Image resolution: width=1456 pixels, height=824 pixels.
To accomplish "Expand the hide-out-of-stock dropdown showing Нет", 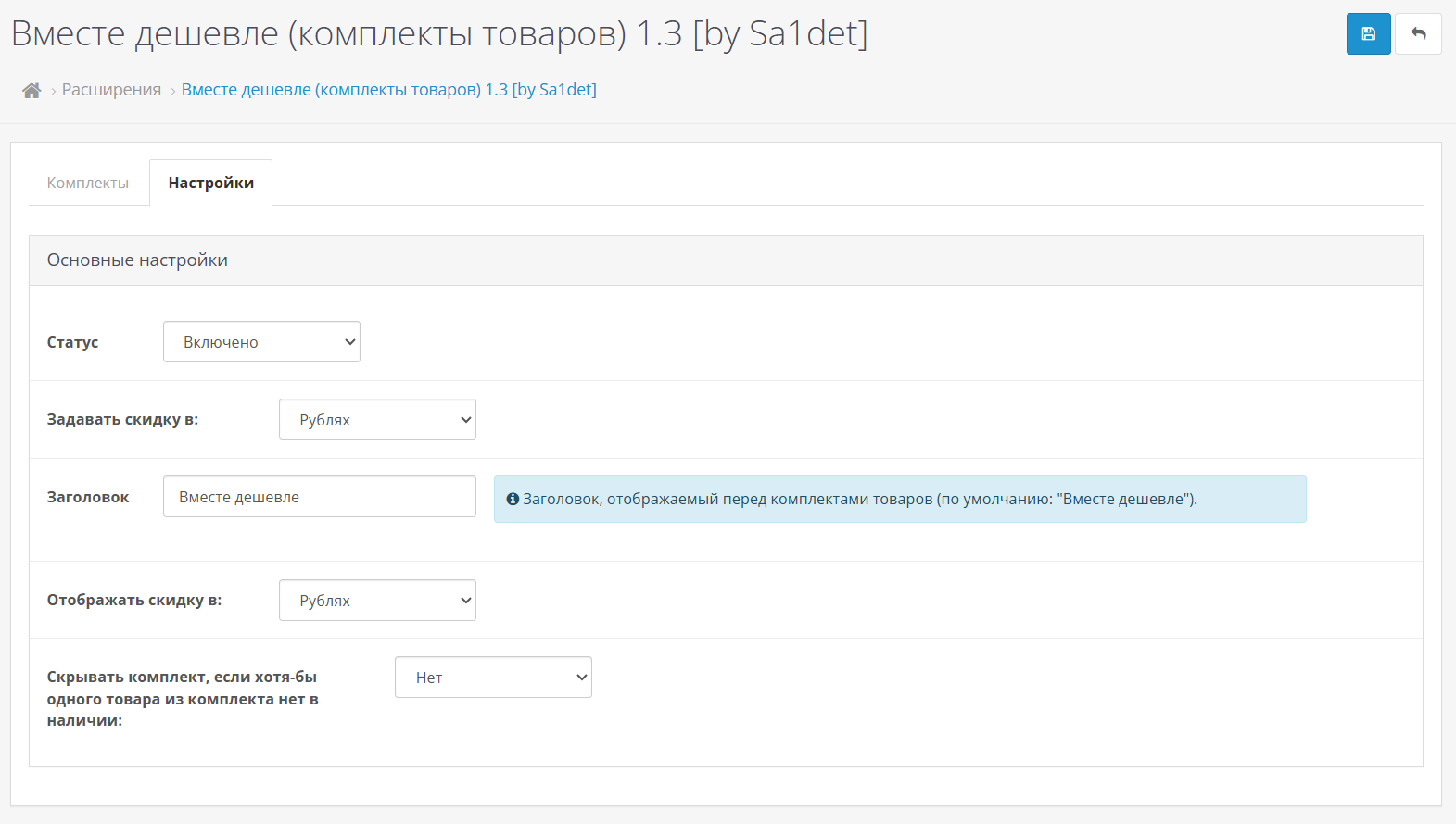I will pos(493,678).
